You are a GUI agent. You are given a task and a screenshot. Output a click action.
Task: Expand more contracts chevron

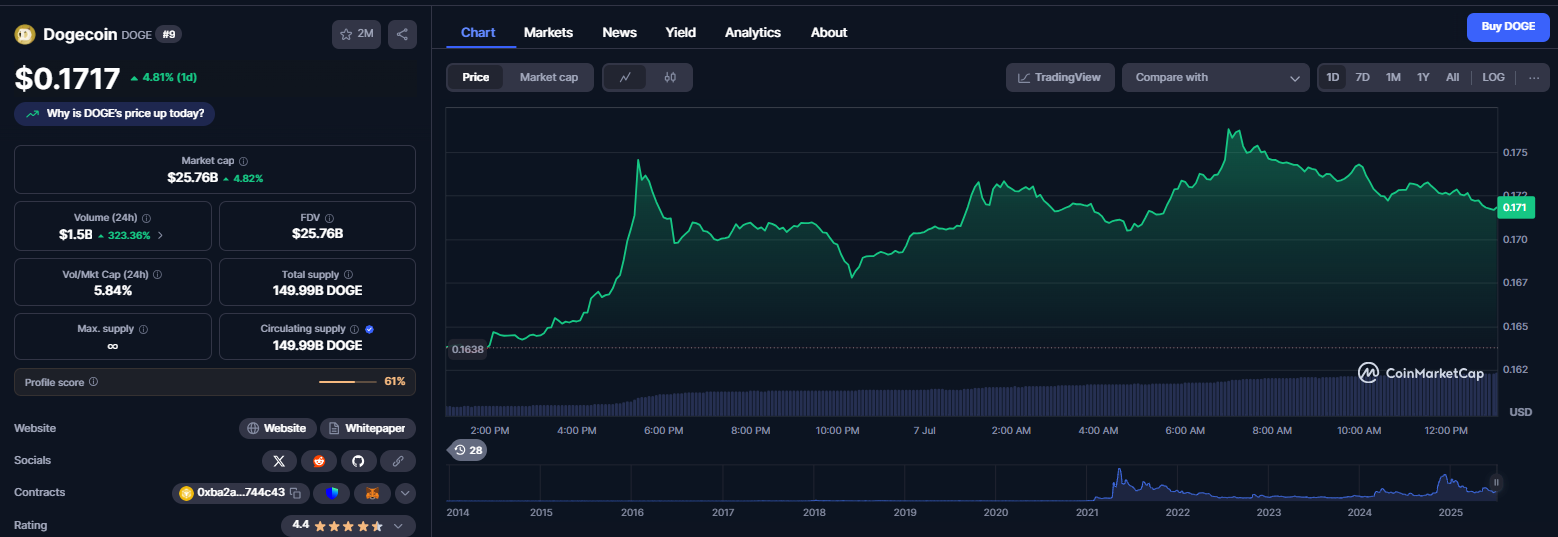(405, 493)
